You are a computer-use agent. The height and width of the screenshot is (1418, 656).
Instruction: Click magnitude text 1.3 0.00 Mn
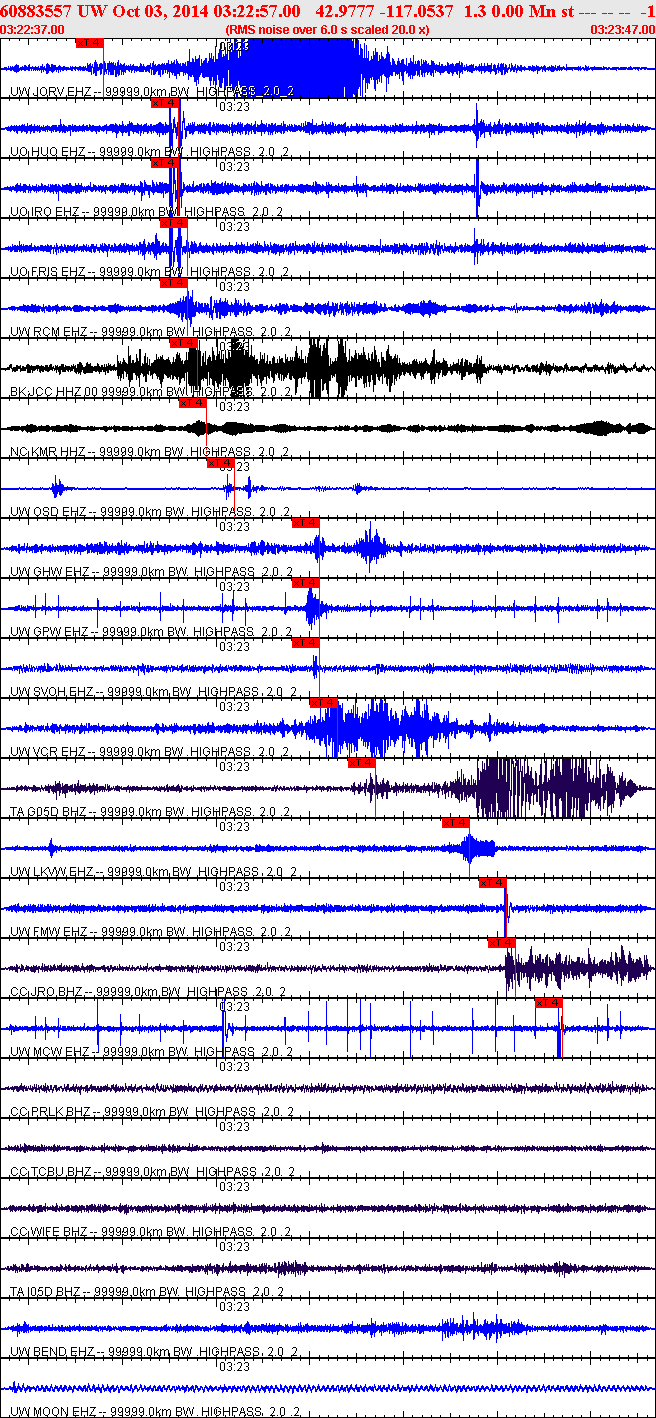coord(509,10)
